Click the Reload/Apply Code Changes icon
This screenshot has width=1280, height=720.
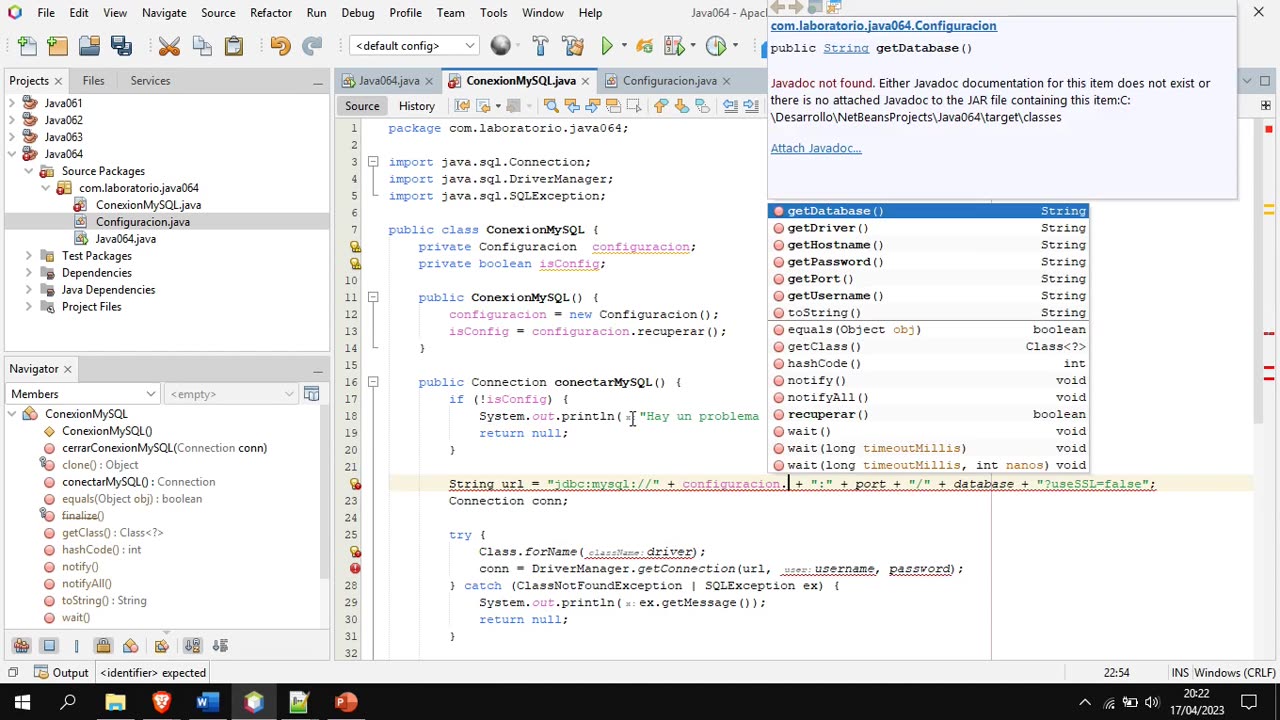click(x=645, y=46)
